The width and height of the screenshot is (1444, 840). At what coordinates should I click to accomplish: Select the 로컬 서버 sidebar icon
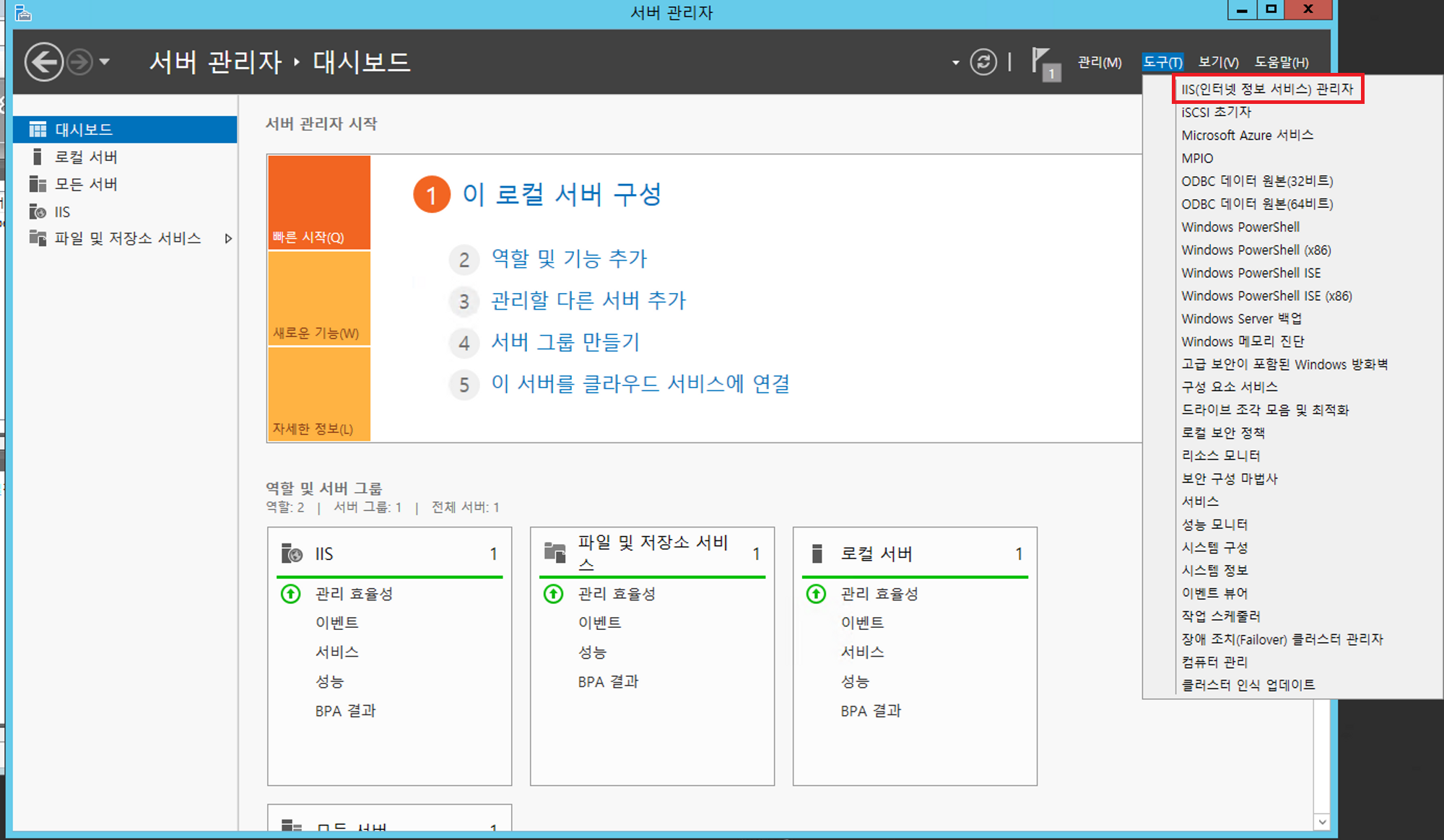click(38, 157)
